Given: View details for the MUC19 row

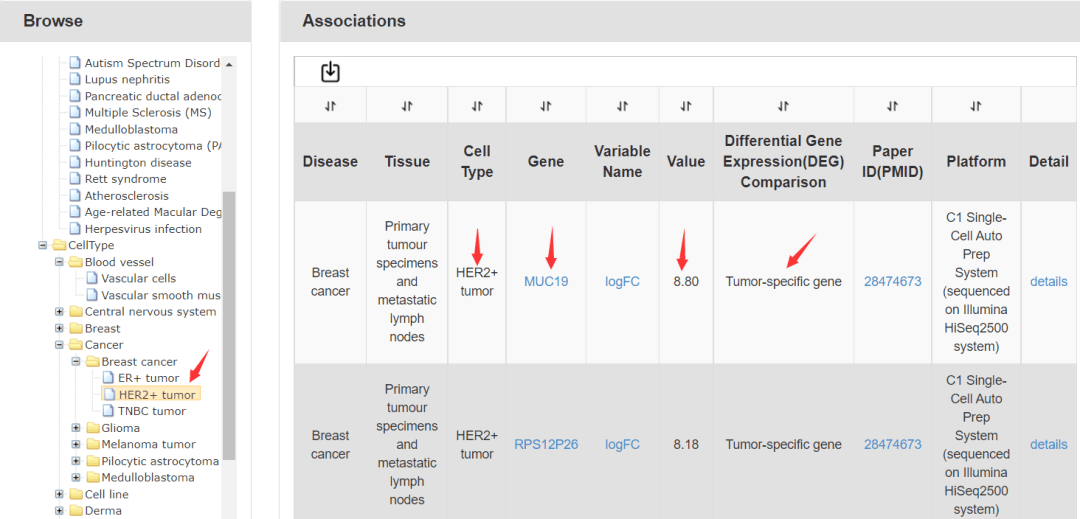Looking at the screenshot, I should [1049, 282].
